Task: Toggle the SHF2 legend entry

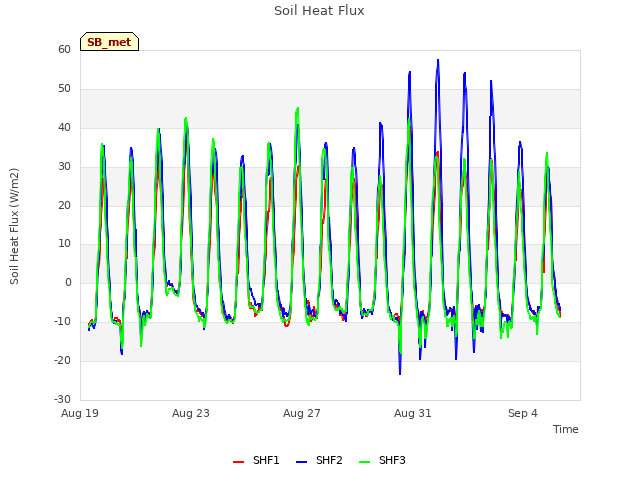Action: click(x=319, y=460)
